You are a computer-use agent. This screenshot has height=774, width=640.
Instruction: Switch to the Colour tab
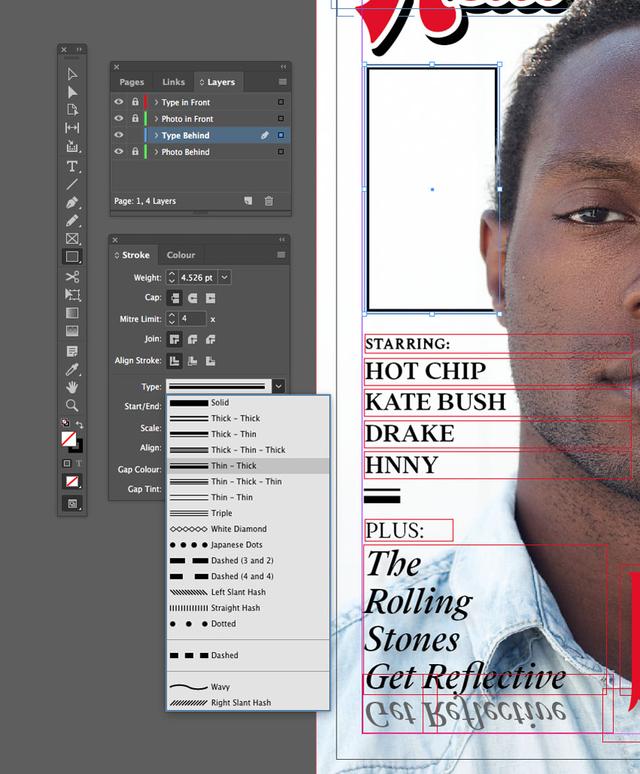(x=181, y=255)
